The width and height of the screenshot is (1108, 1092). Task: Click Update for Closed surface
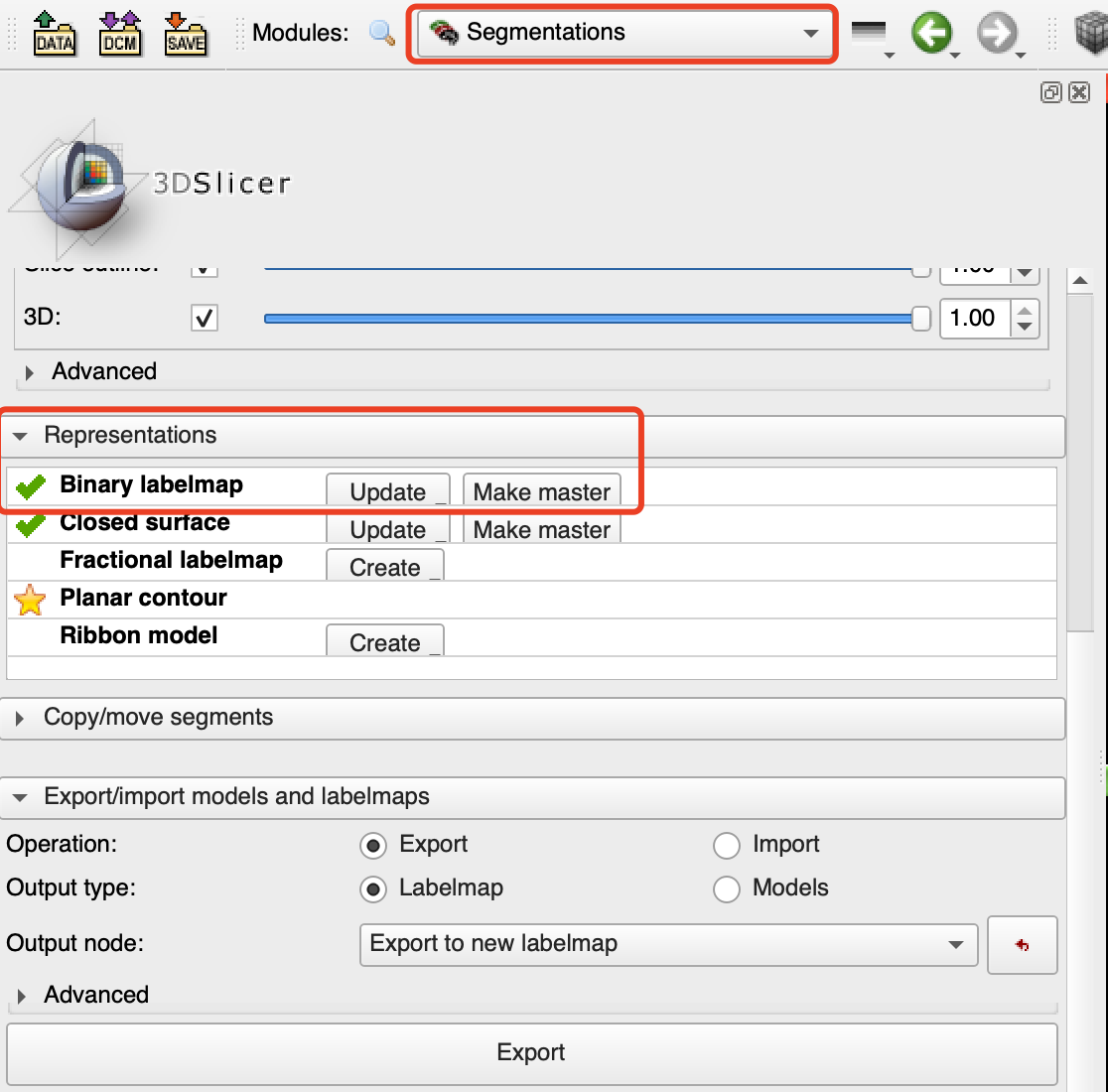tap(388, 529)
